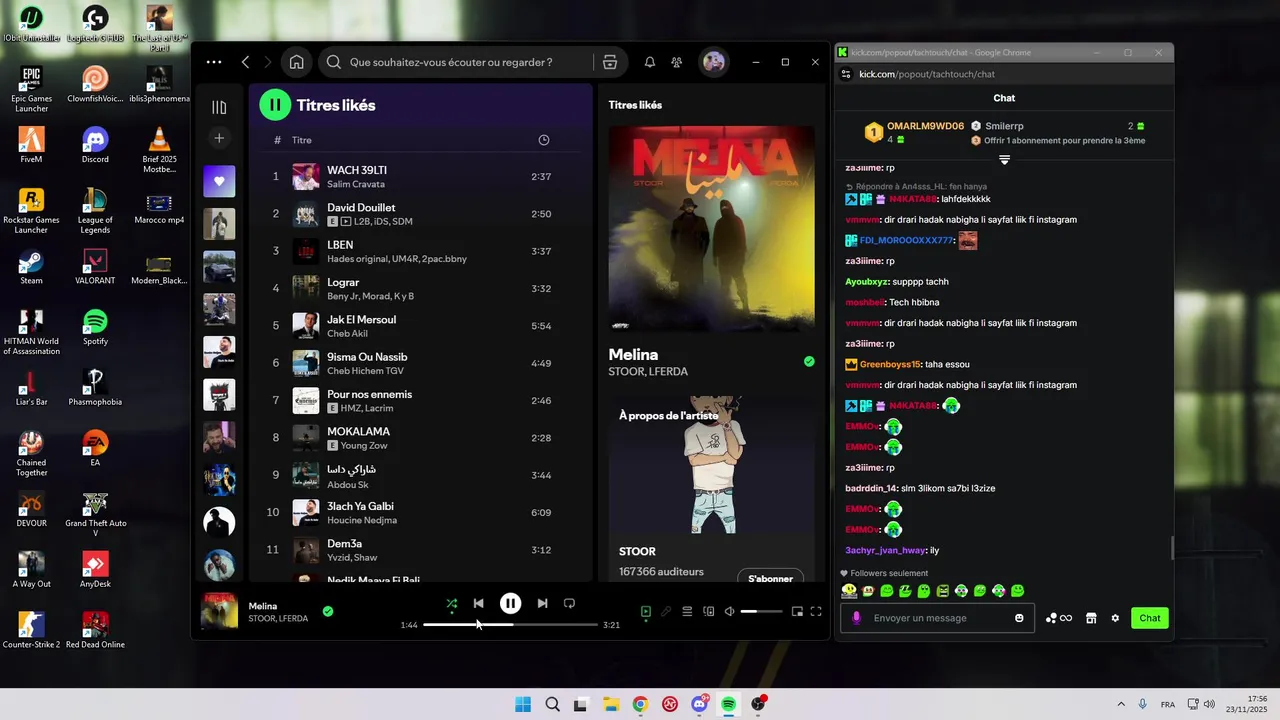
Task: Go back in Spotify navigation
Action: coord(246,62)
